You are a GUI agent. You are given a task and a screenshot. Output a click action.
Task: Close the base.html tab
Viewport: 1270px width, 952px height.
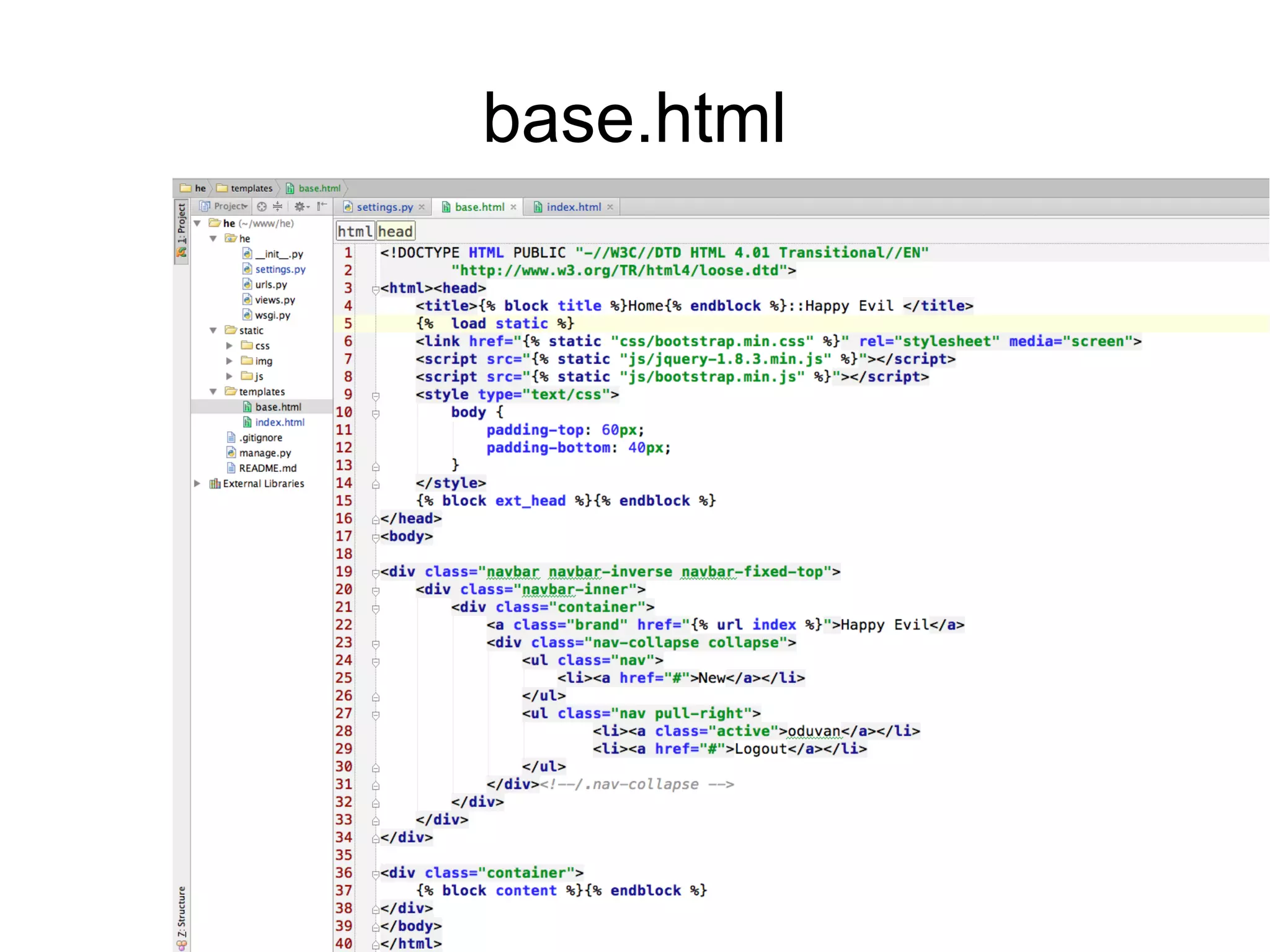[513, 207]
